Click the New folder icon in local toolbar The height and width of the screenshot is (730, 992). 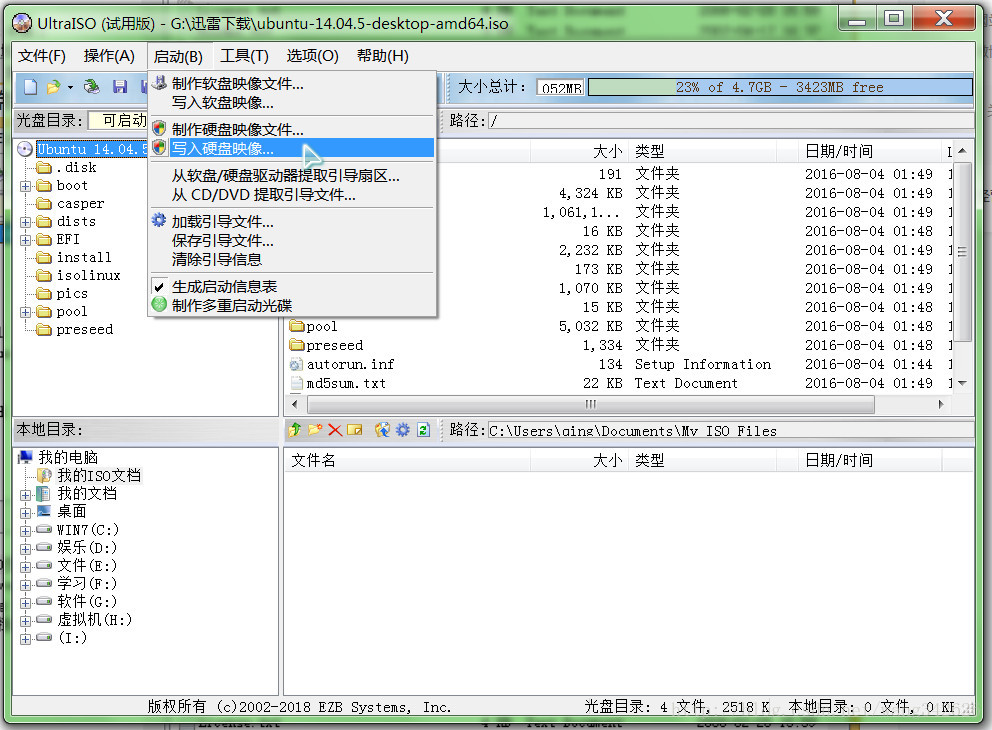coord(314,430)
